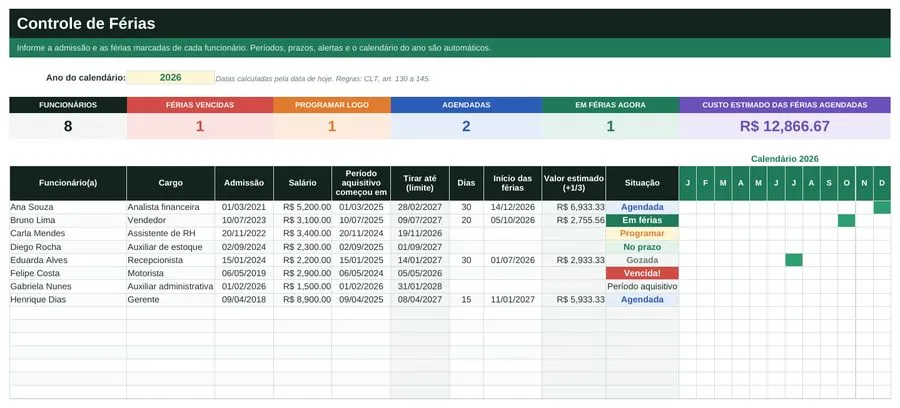Click the Funcionário(a) column header
The width and height of the screenshot is (900, 408).
tap(68, 183)
